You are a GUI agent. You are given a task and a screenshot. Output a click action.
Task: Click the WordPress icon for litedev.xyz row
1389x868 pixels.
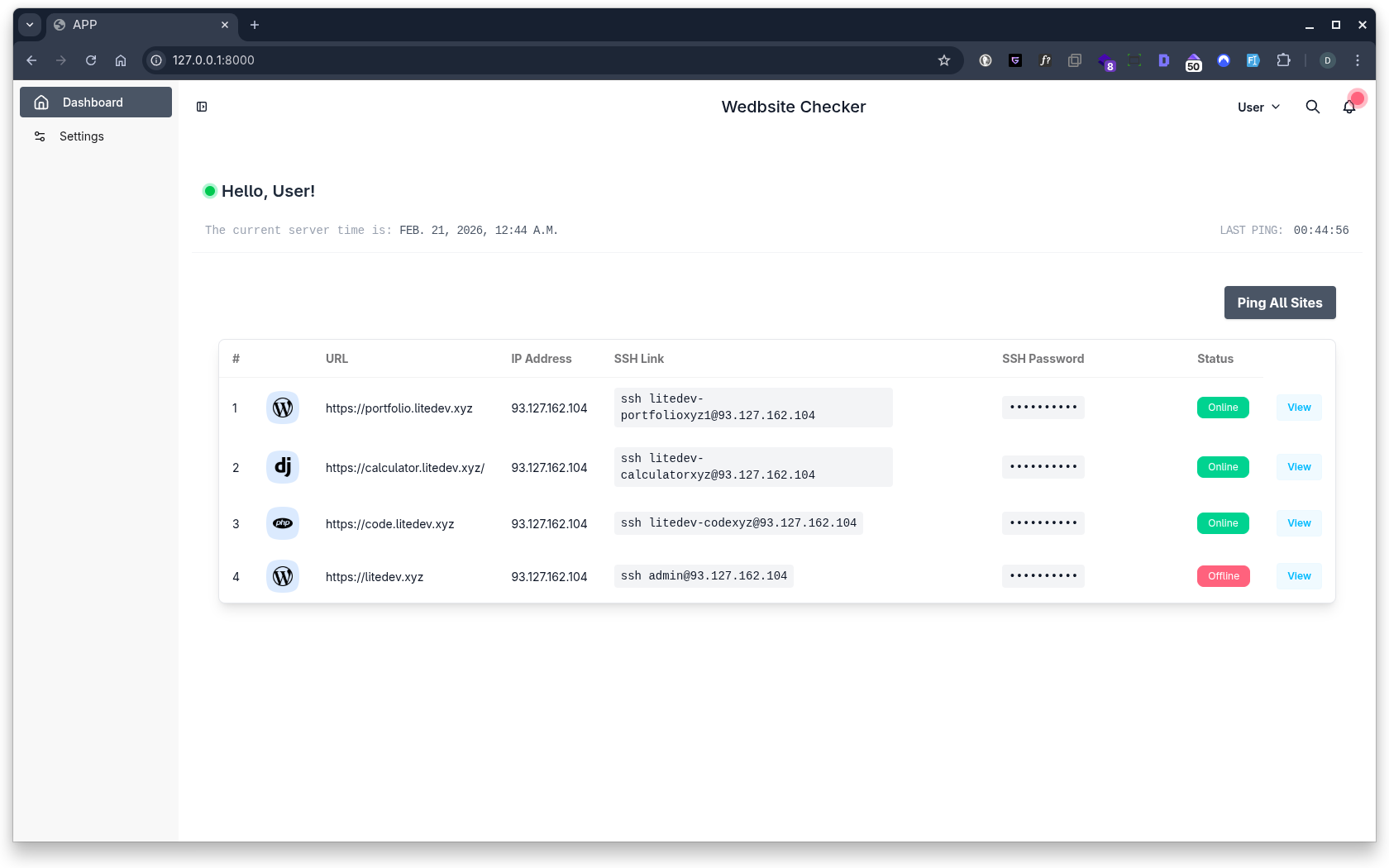pyautogui.click(x=283, y=576)
